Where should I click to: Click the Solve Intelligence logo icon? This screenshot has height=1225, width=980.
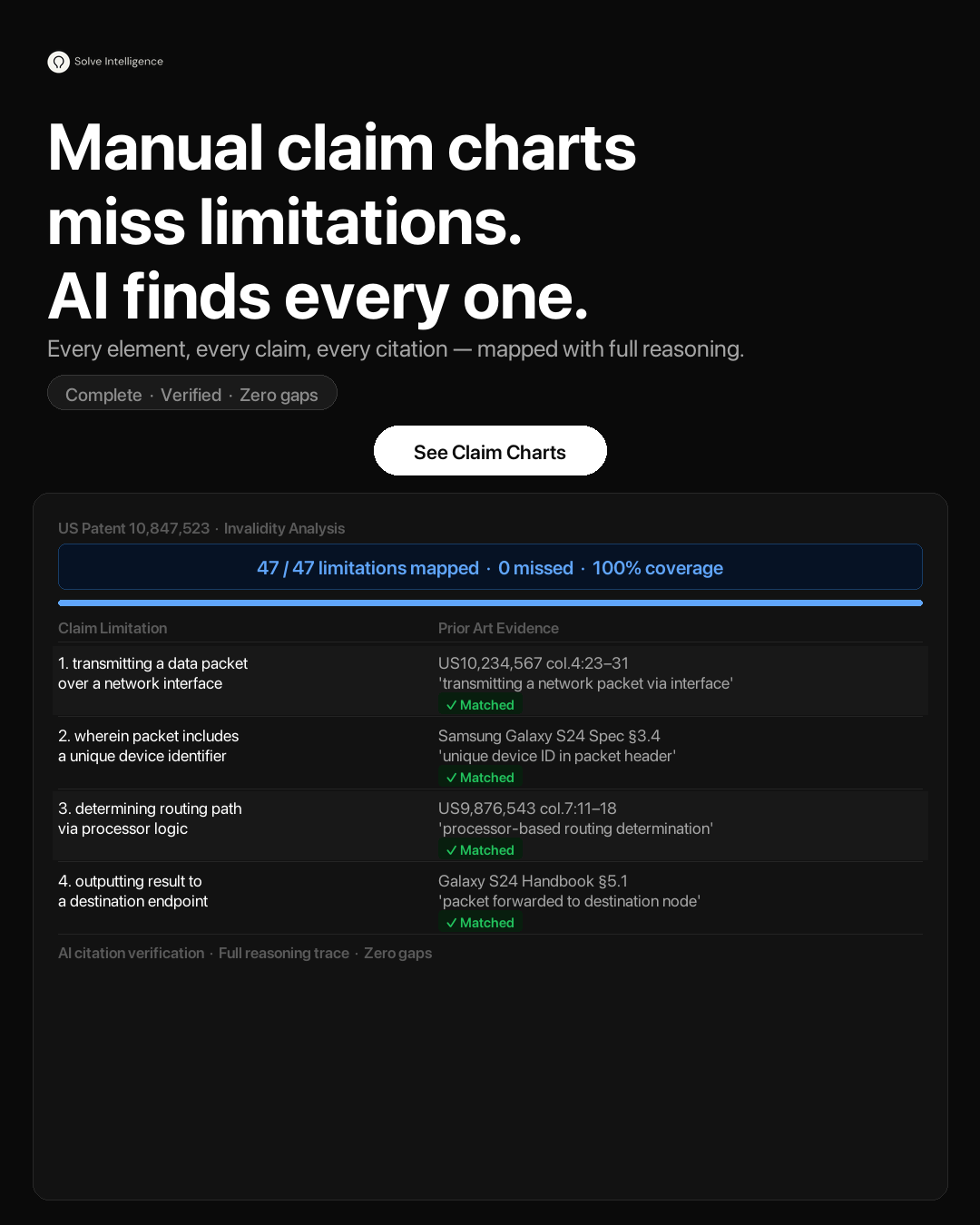[x=59, y=62]
